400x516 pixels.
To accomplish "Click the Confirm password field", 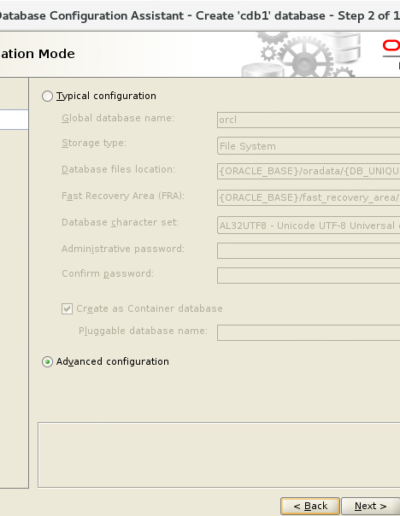I will coord(308,275).
